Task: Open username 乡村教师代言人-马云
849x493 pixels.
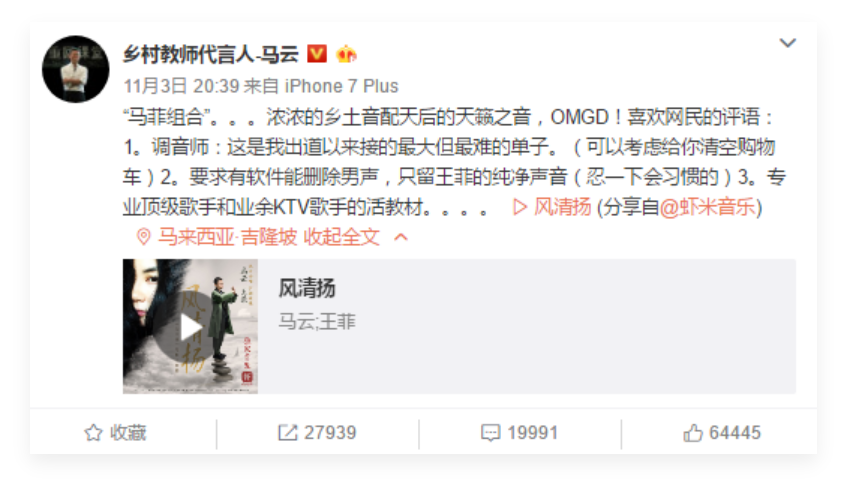Action: (211, 54)
